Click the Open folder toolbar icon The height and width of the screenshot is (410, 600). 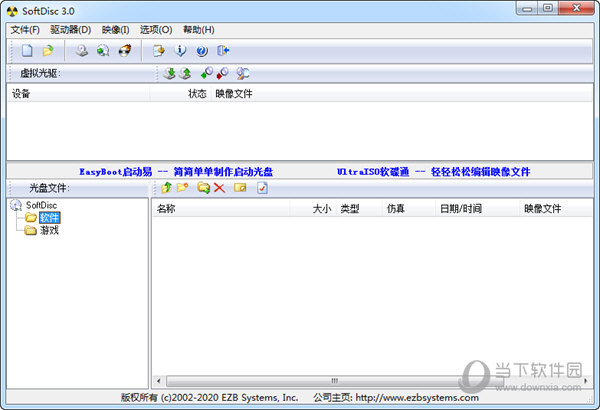point(48,51)
